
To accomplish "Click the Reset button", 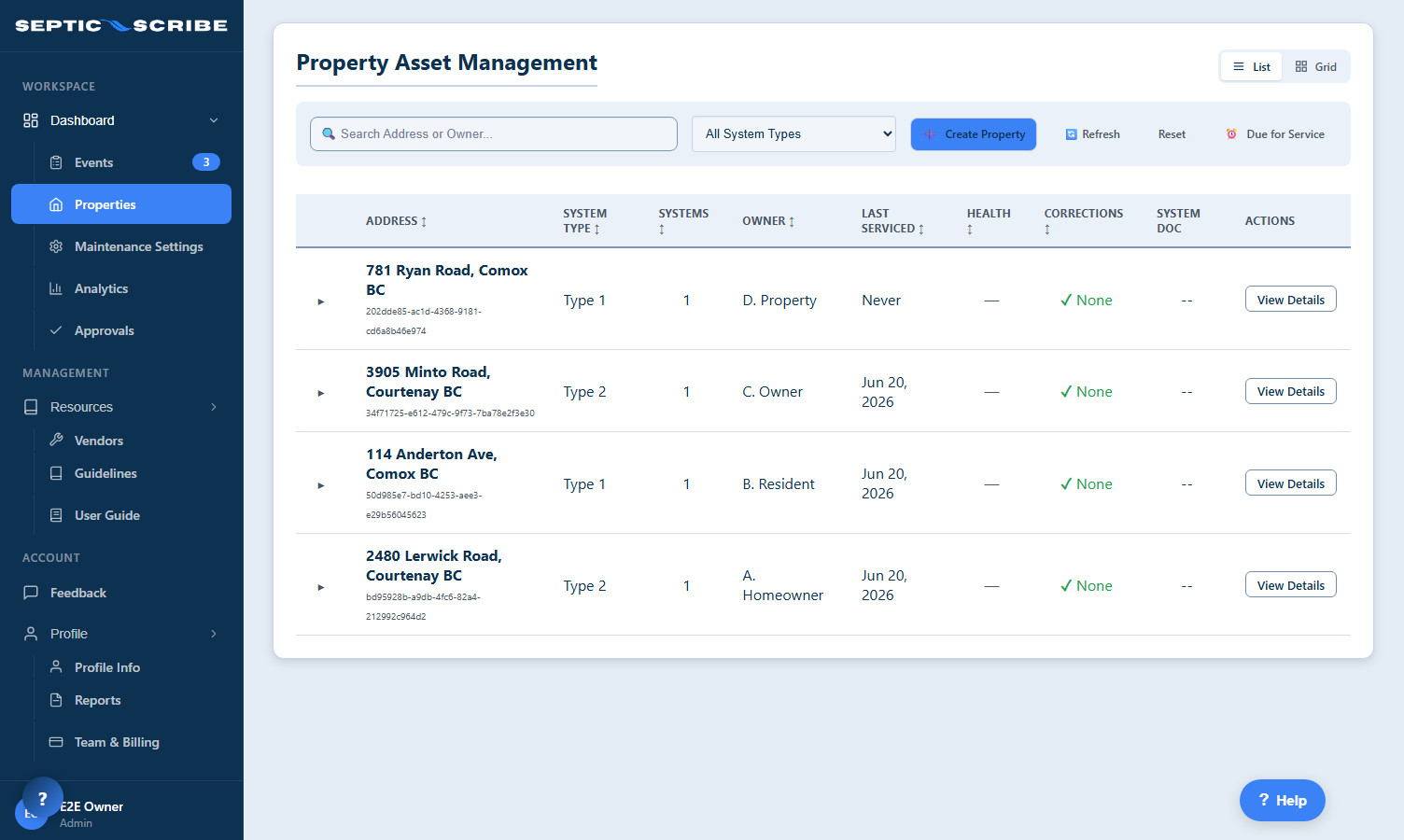I will (1172, 134).
